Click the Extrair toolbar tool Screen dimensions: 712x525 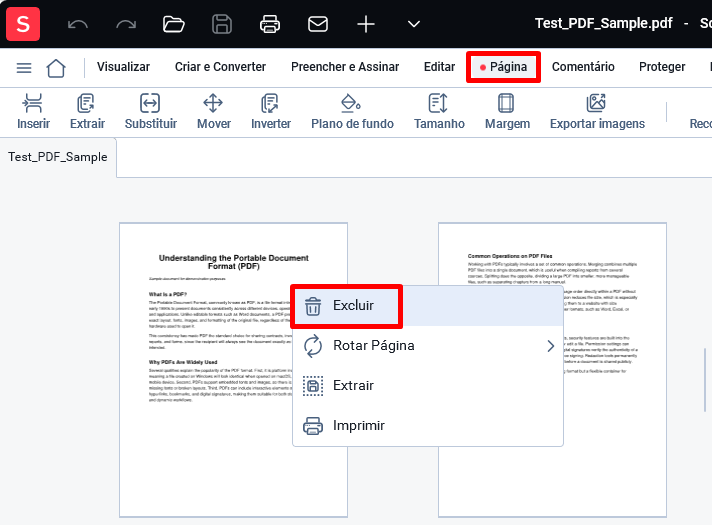click(87, 112)
